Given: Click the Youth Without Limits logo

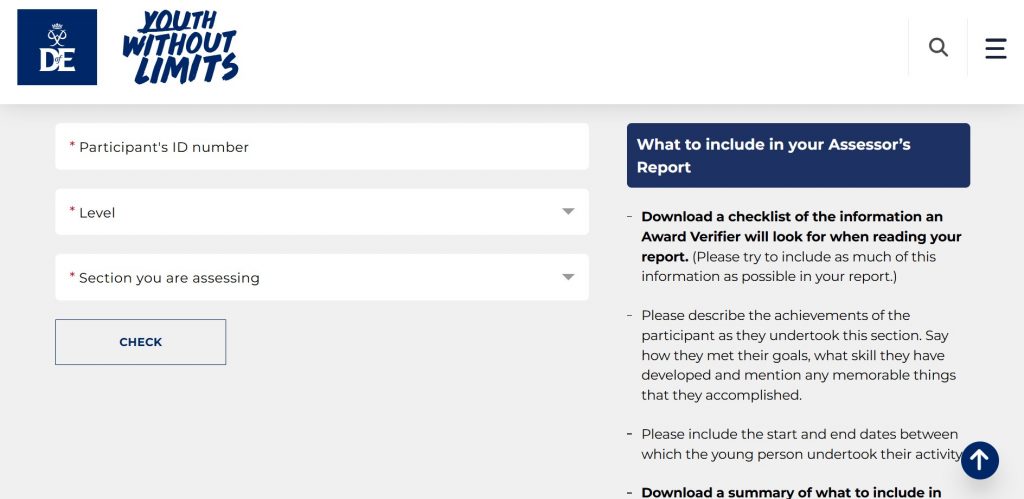Looking at the screenshot, I should 180,47.
